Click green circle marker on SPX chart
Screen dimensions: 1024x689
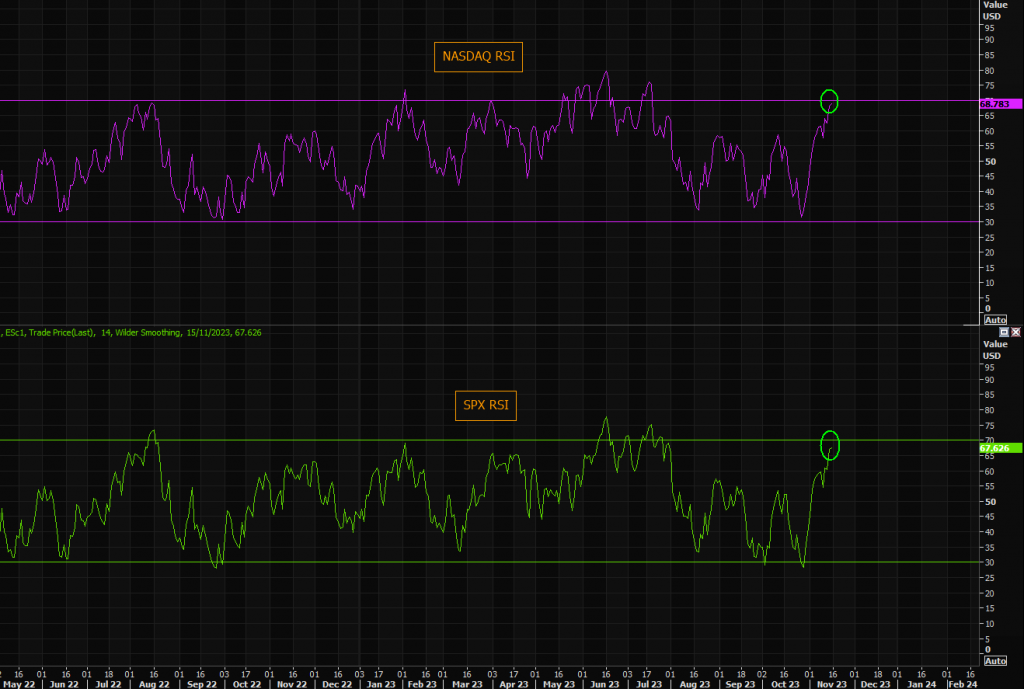pos(829,445)
